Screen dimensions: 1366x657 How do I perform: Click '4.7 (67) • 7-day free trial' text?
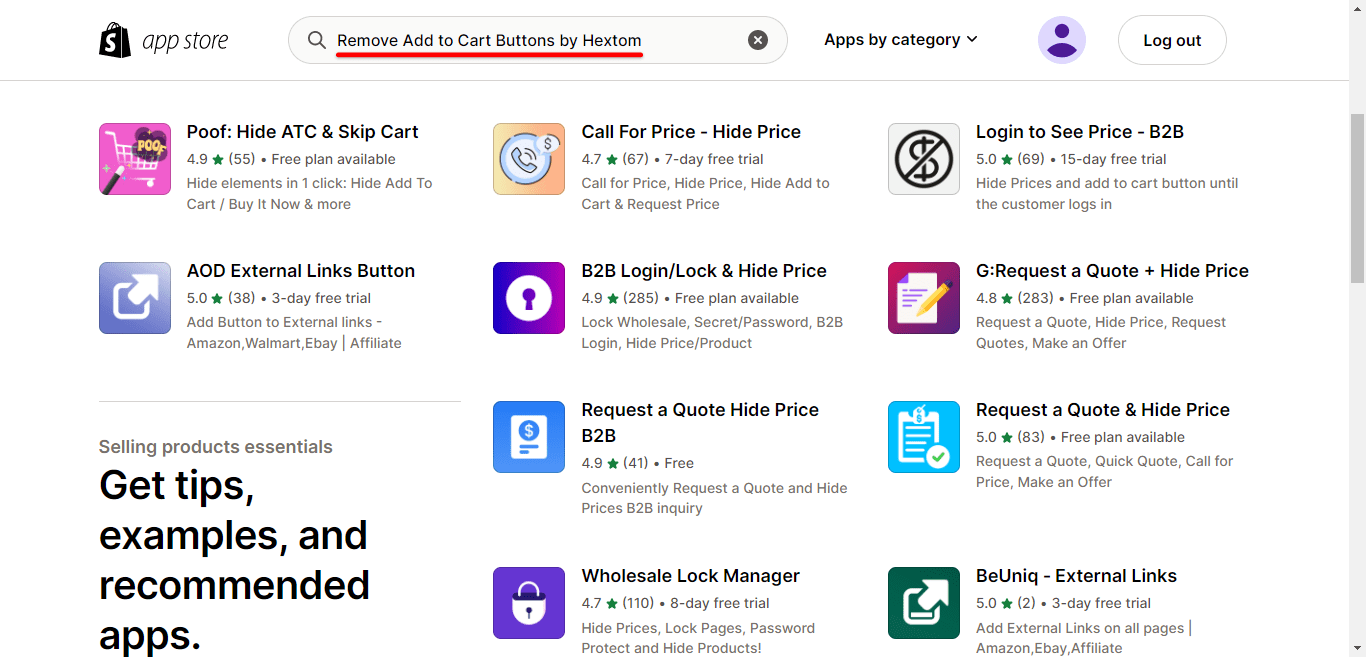[x=673, y=159]
